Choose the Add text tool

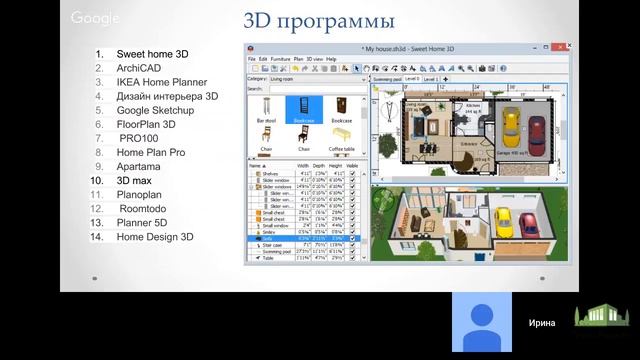[x=413, y=69]
